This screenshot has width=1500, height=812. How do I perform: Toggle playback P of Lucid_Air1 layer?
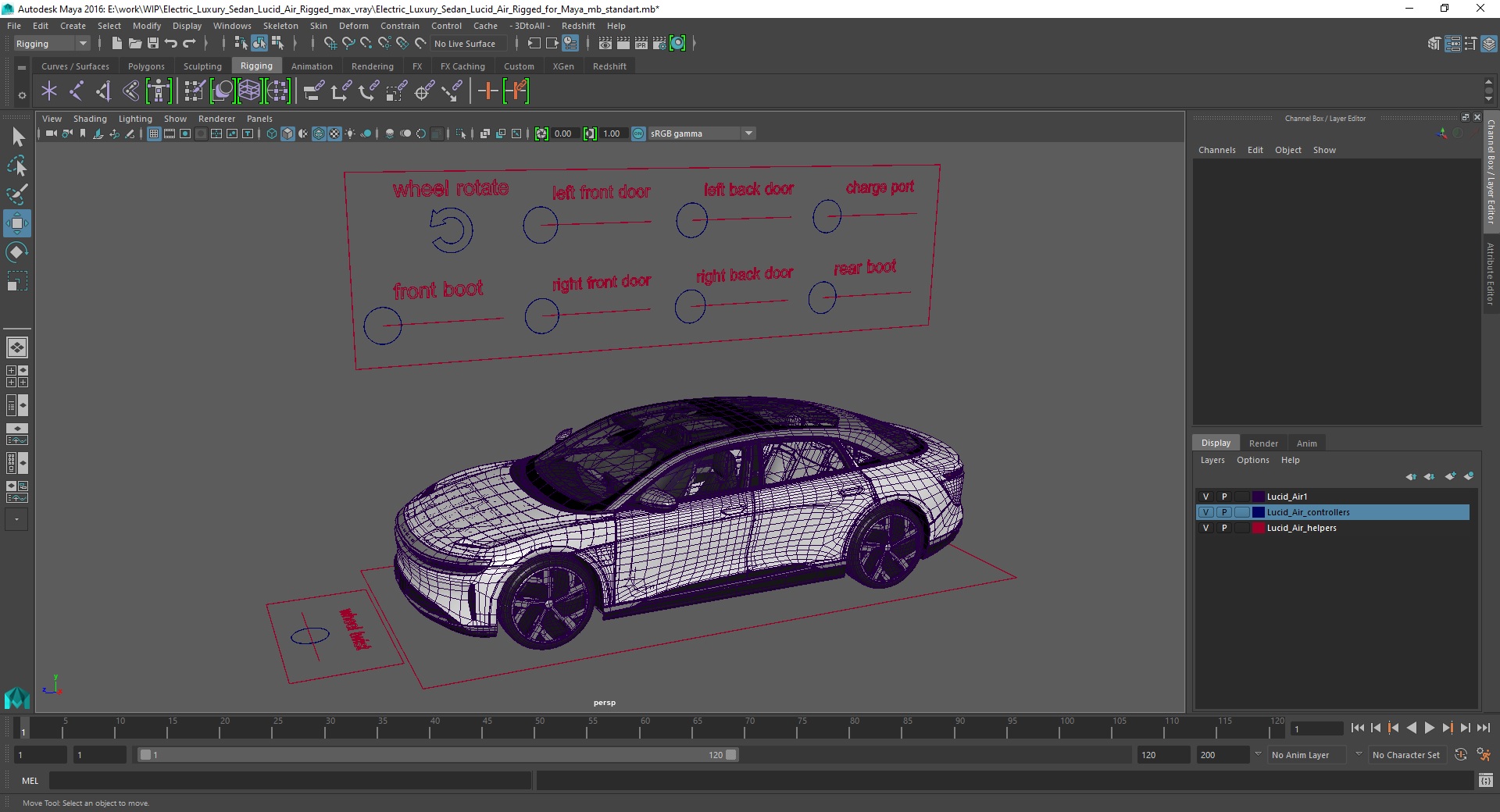pos(1224,497)
